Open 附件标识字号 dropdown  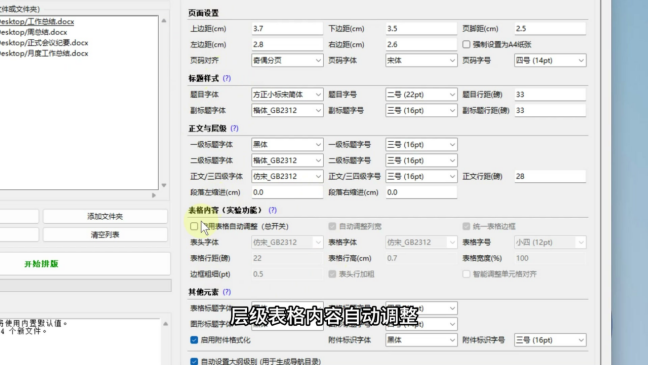(x=550, y=340)
